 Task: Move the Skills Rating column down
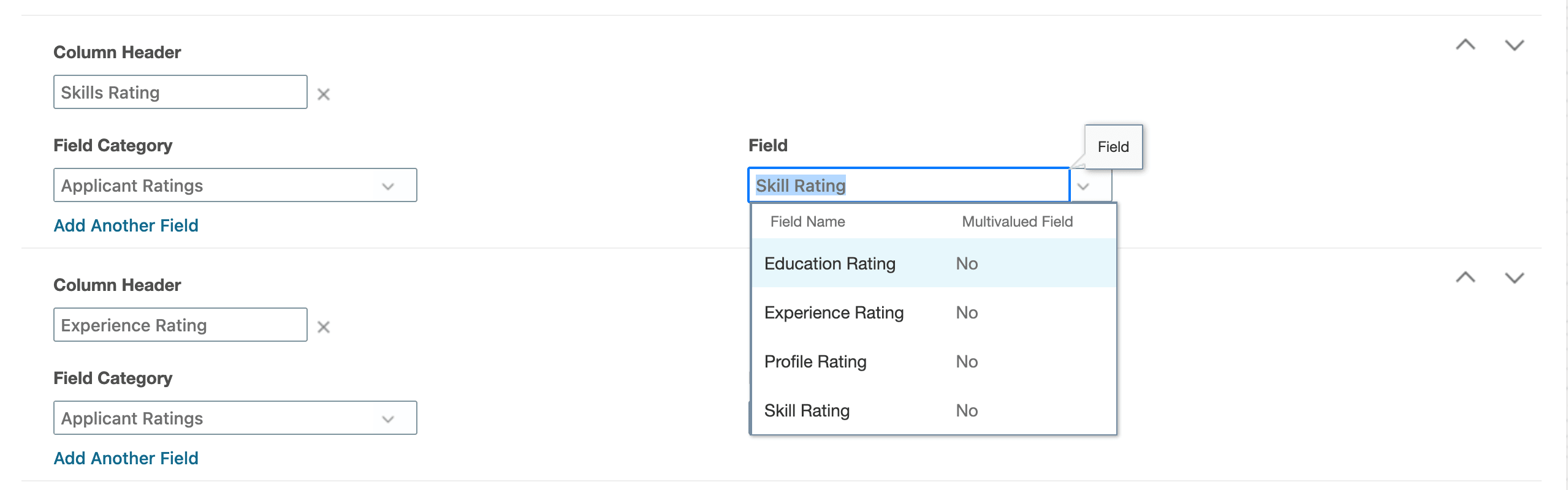coord(1514,45)
